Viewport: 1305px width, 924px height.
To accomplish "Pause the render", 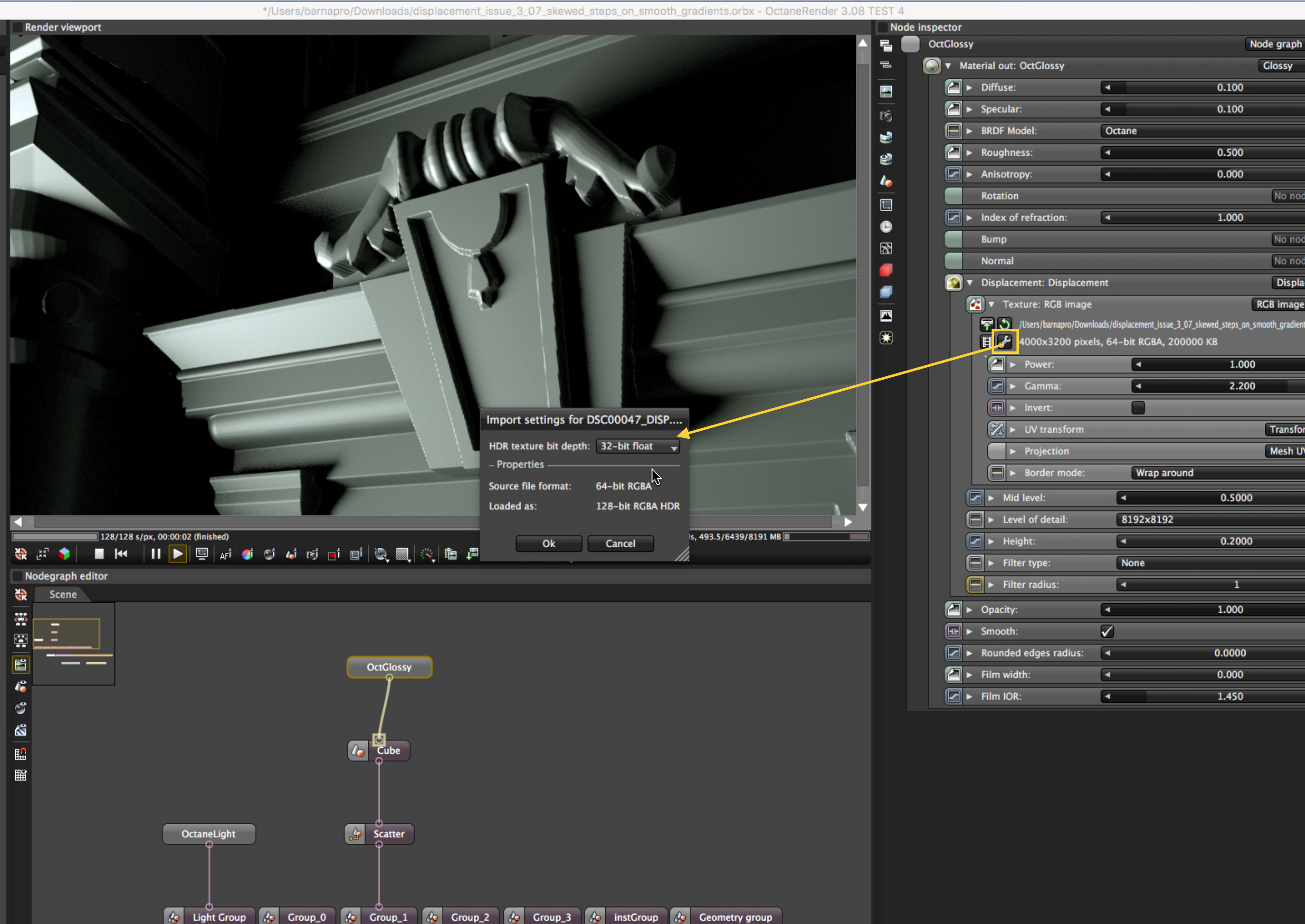I will coord(155,553).
